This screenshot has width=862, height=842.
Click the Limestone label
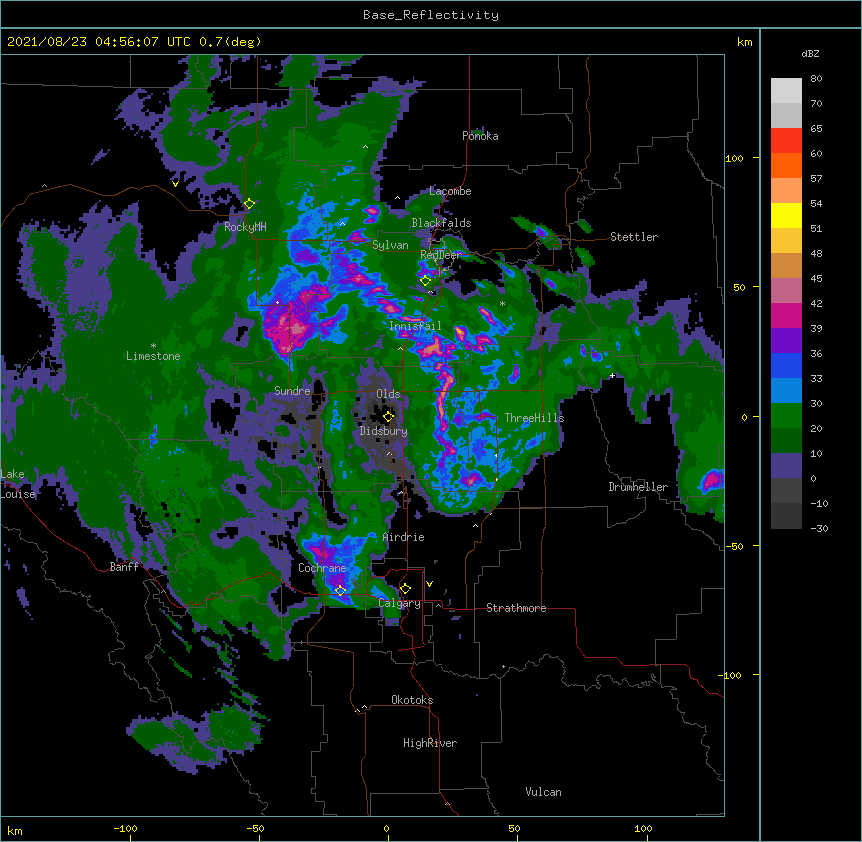tap(153, 356)
